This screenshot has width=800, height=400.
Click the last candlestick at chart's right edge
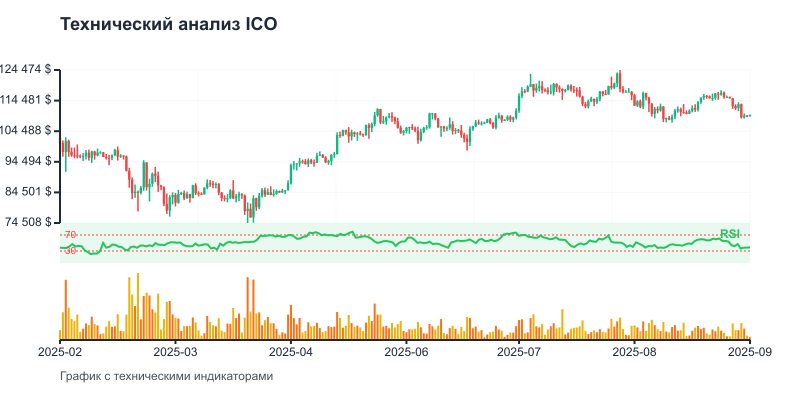pyautogui.click(x=749, y=116)
